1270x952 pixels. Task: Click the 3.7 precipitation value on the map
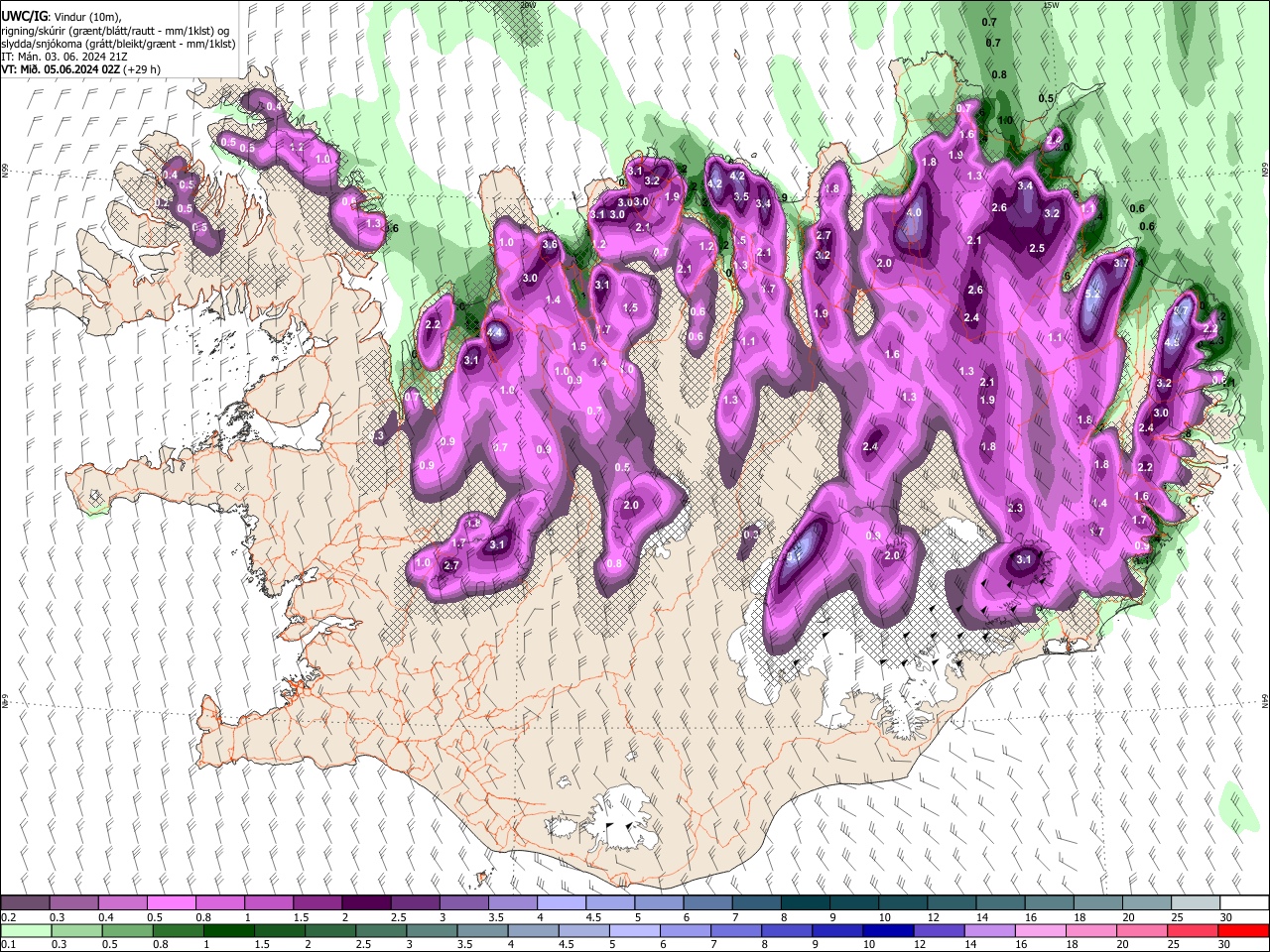click(x=1121, y=264)
